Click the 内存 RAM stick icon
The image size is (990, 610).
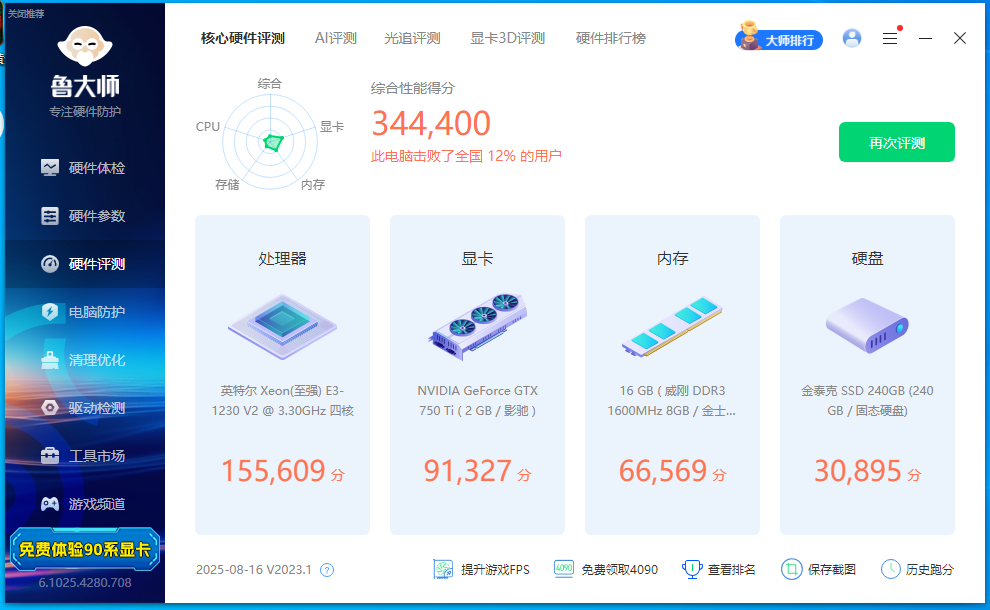pyautogui.click(x=672, y=326)
